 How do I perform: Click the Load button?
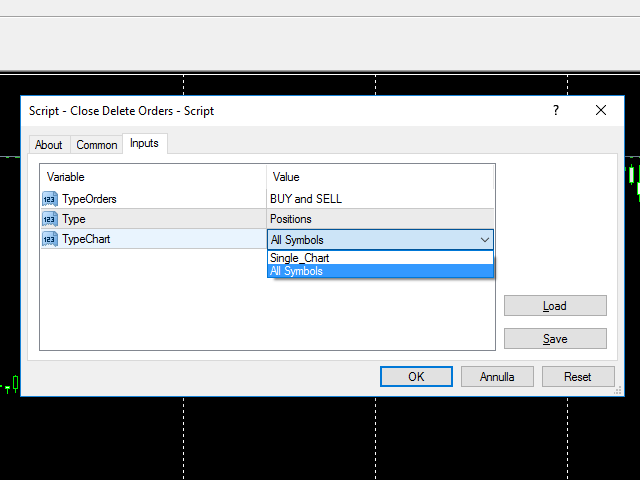555,306
